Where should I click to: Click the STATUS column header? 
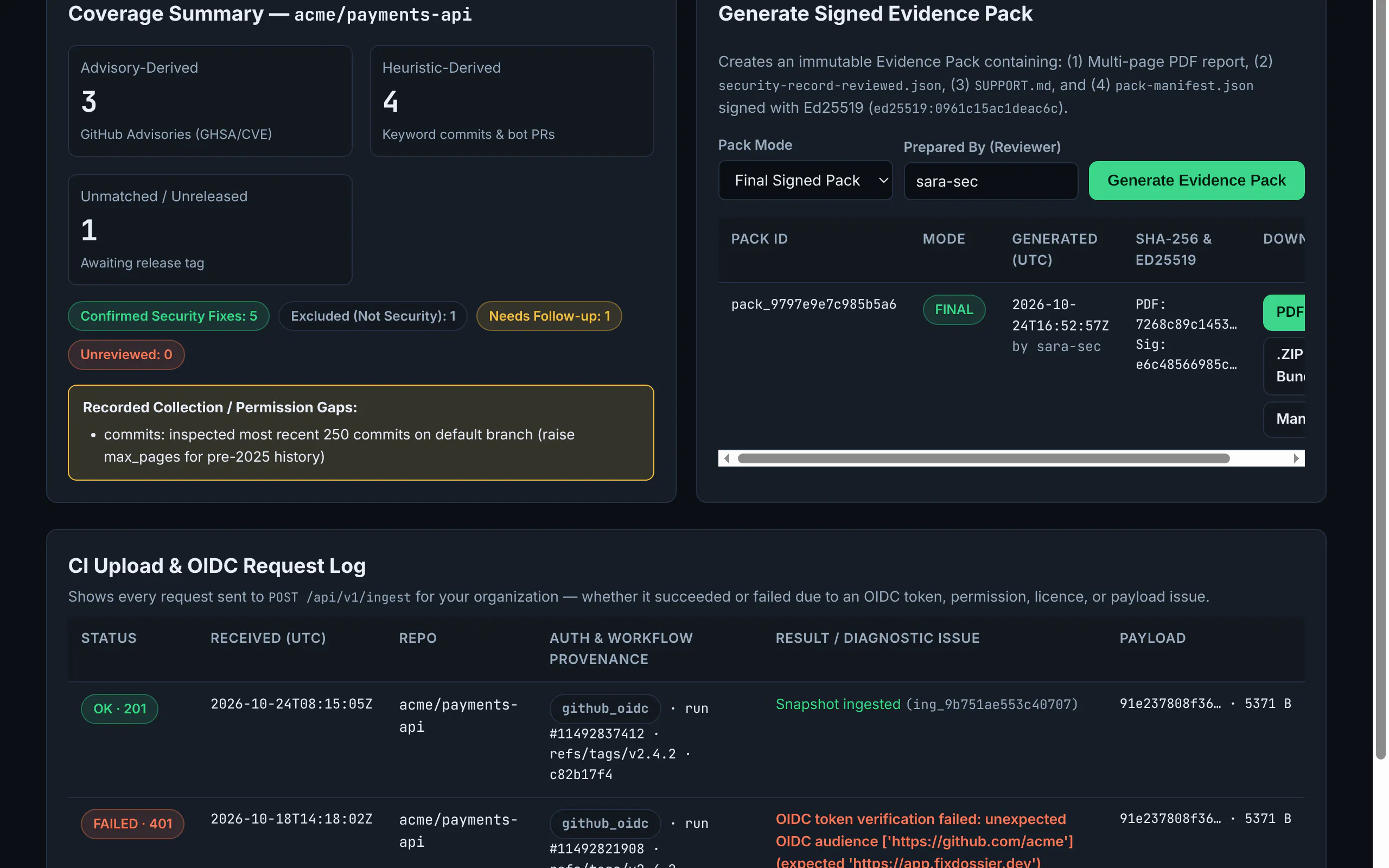pos(109,638)
